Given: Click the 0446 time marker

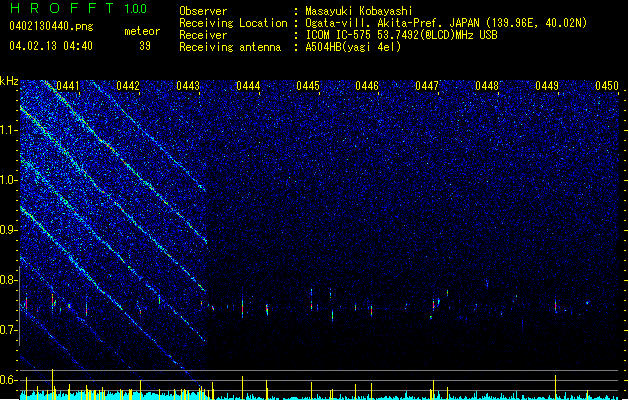Looking at the screenshot, I should [367, 86].
